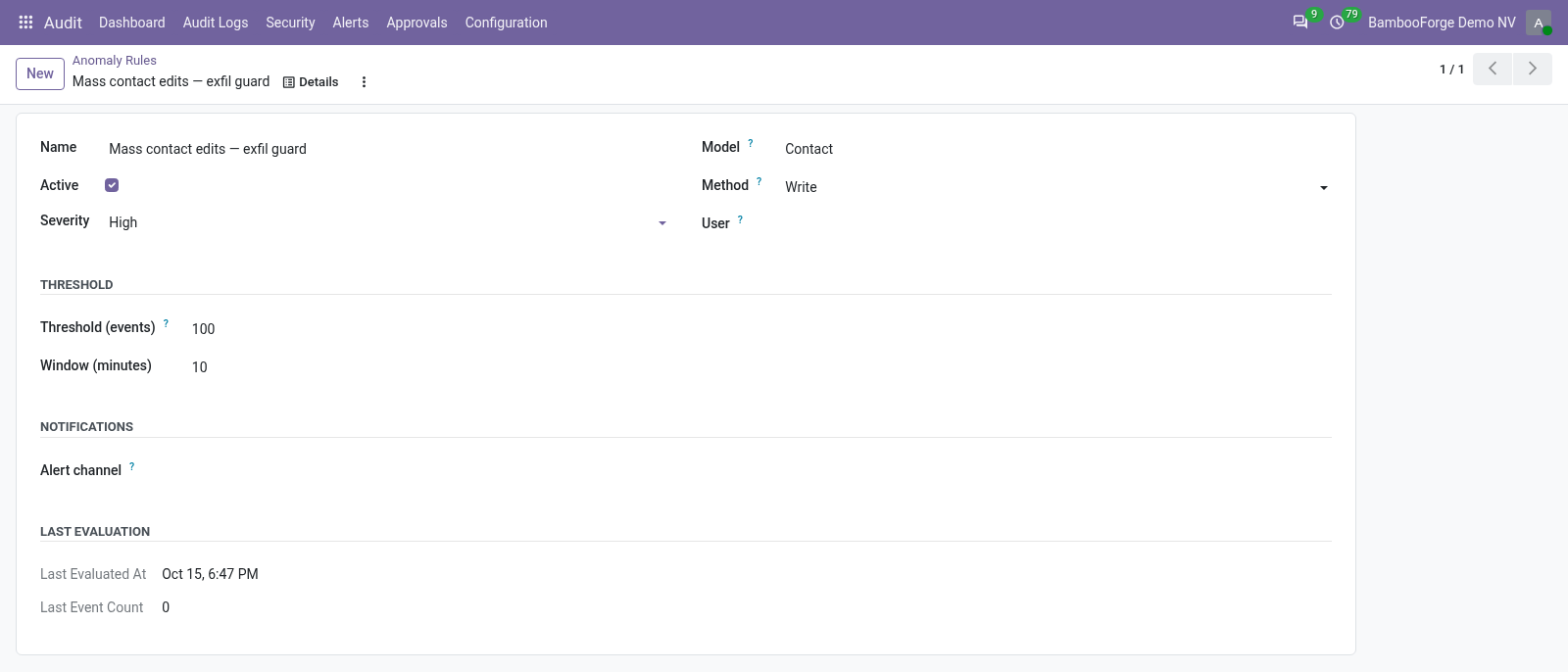Go back to Anomaly Rules breadcrumb
1568x672 pixels.
point(115,61)
